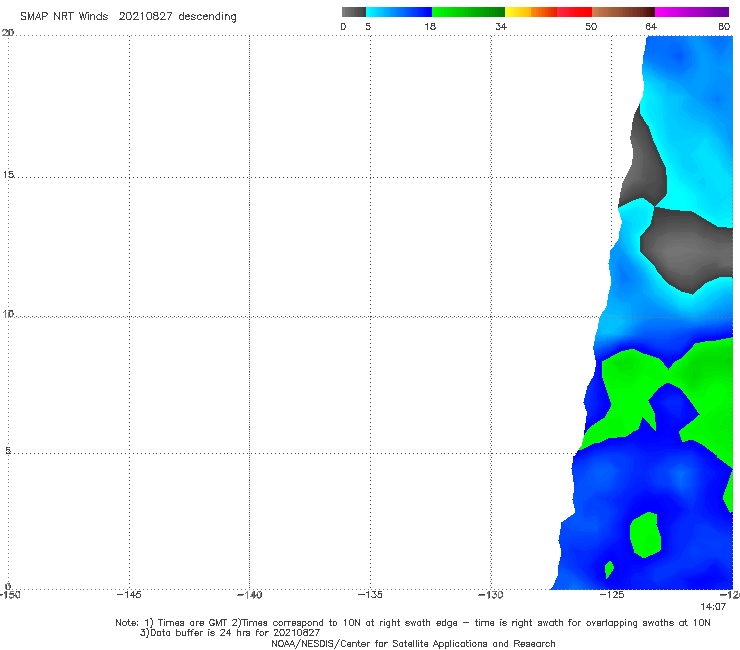Click the isolated green wind patch near 2N
Image resolution: width=740 pixels, height=650 pixels.
coord(646,535)
